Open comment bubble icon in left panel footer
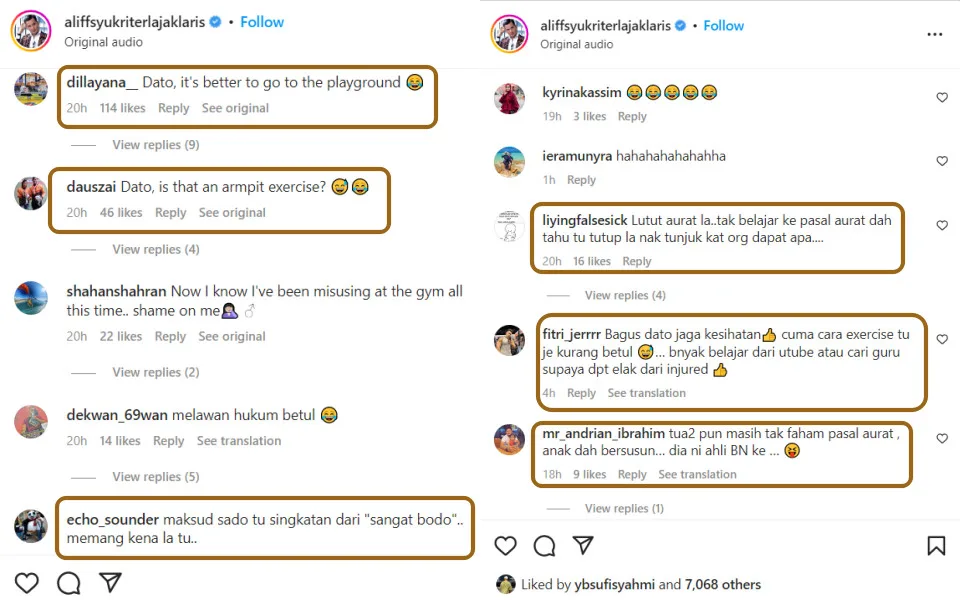Screen dimensions: 960x600 pyautogui.click(x=68, y=582)
